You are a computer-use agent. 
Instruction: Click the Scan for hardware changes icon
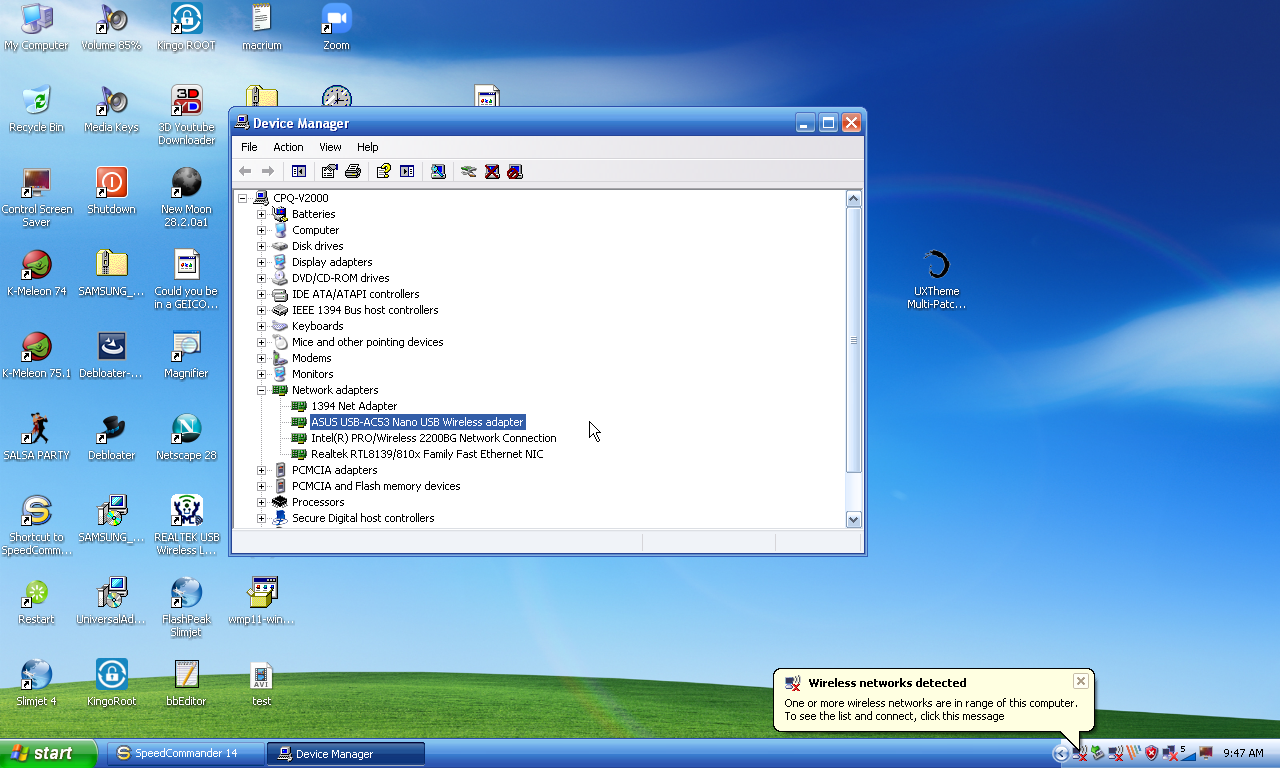[438, 171]
